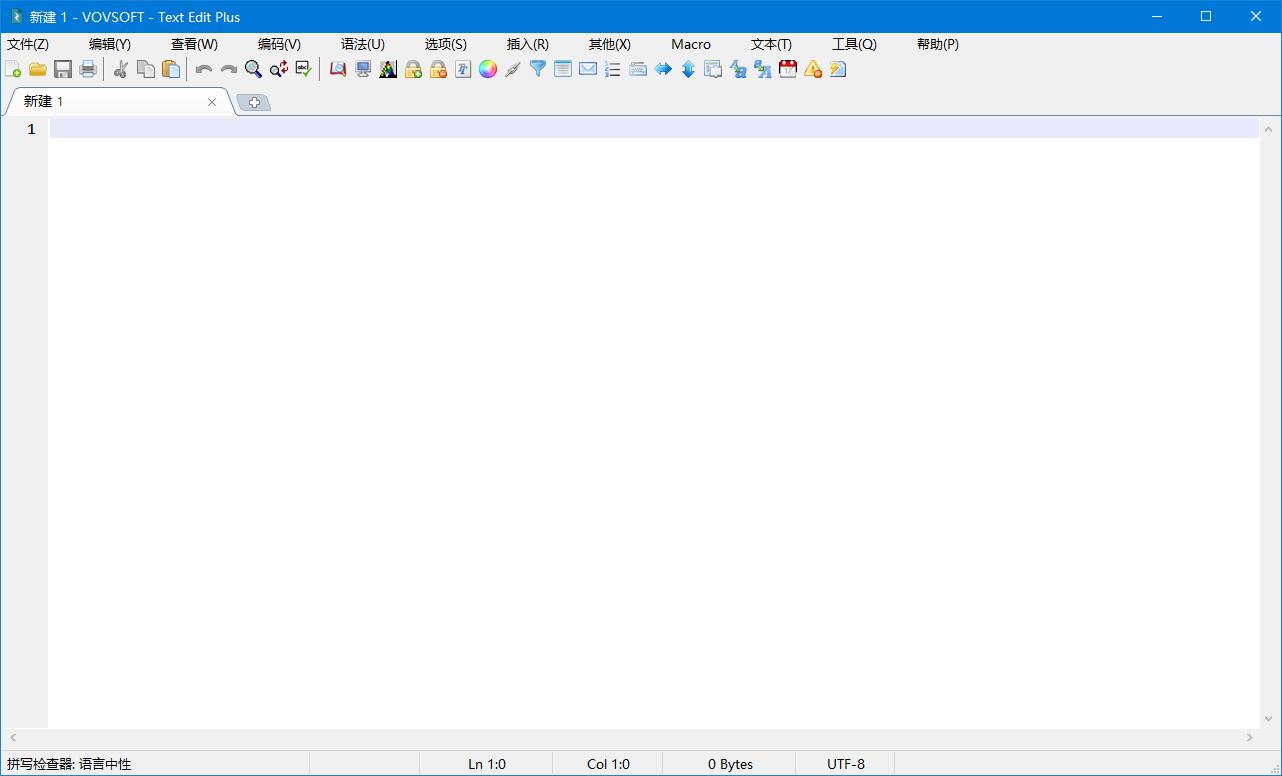1282x776 pixels.
Task: Cut selection with the scissors icon
Action: coord(121,69)
